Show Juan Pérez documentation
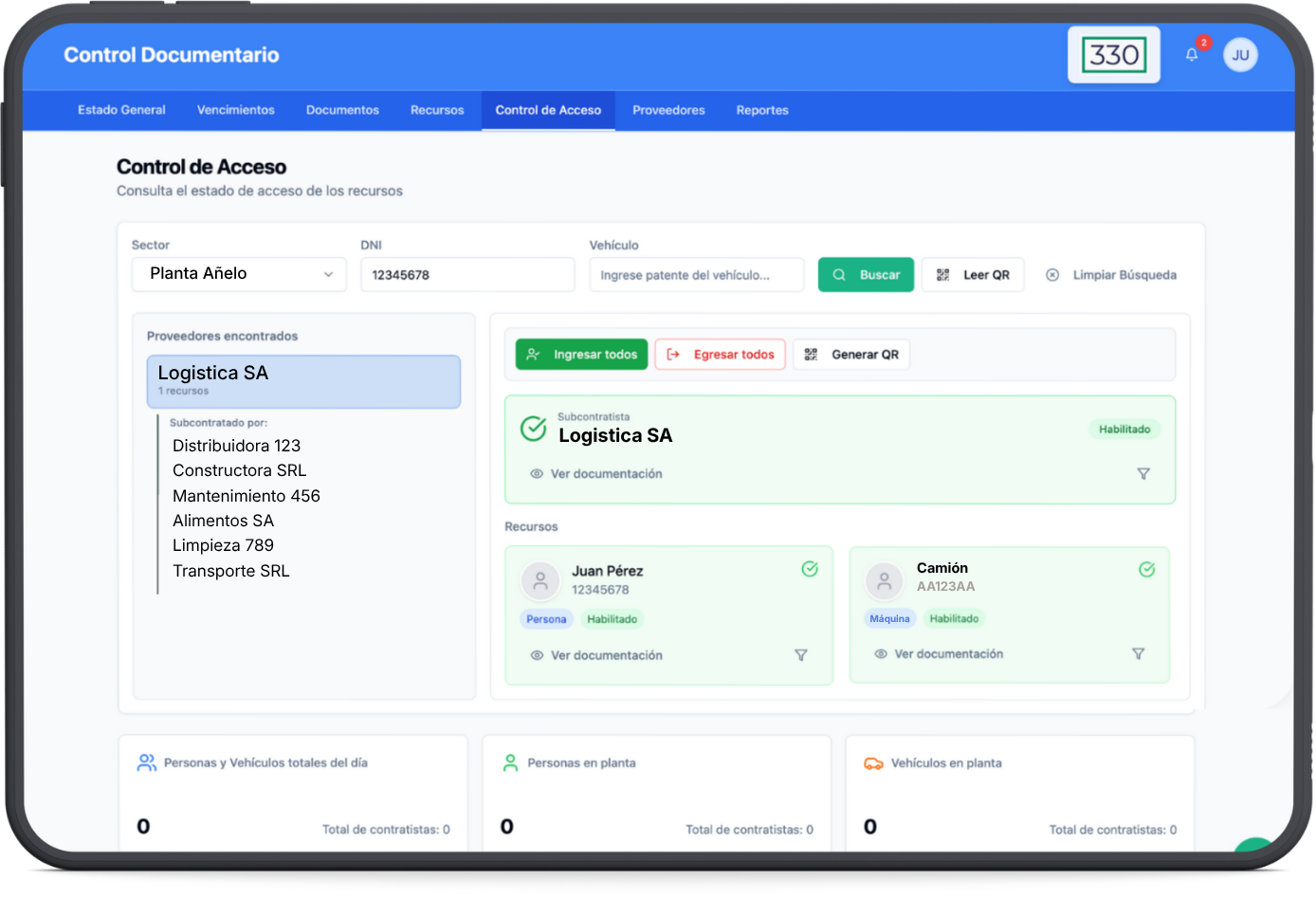The image size is (1316, 898). click(596, 655)
